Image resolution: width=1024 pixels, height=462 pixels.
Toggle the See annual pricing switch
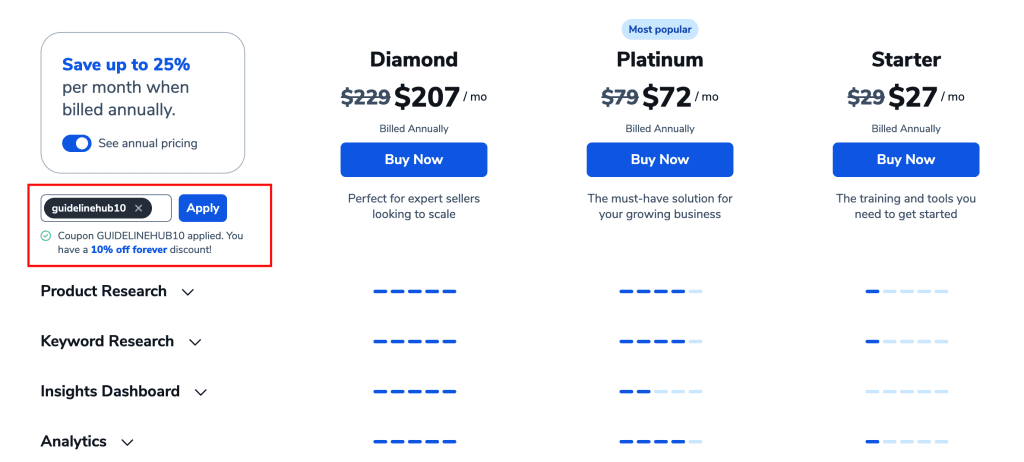point(76,143)
